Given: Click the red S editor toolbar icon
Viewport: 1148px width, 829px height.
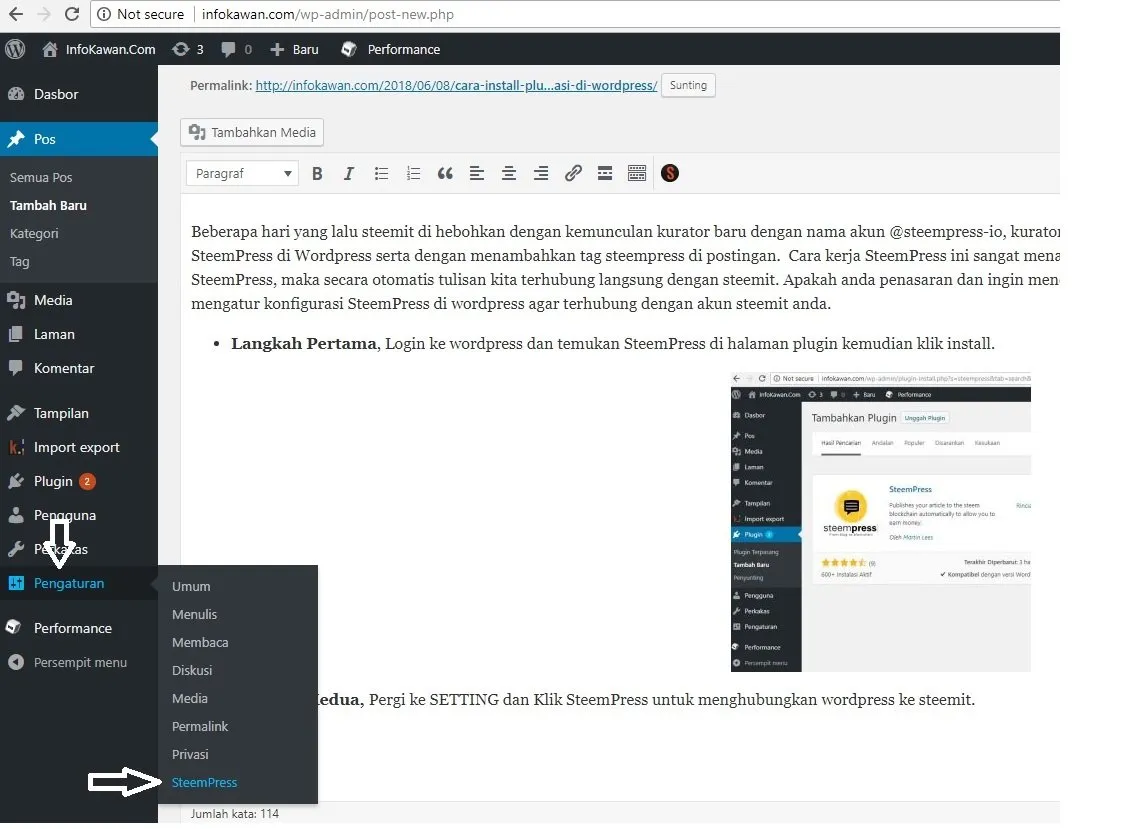Looking at the screenshot, I should click(x=670, y=174).
